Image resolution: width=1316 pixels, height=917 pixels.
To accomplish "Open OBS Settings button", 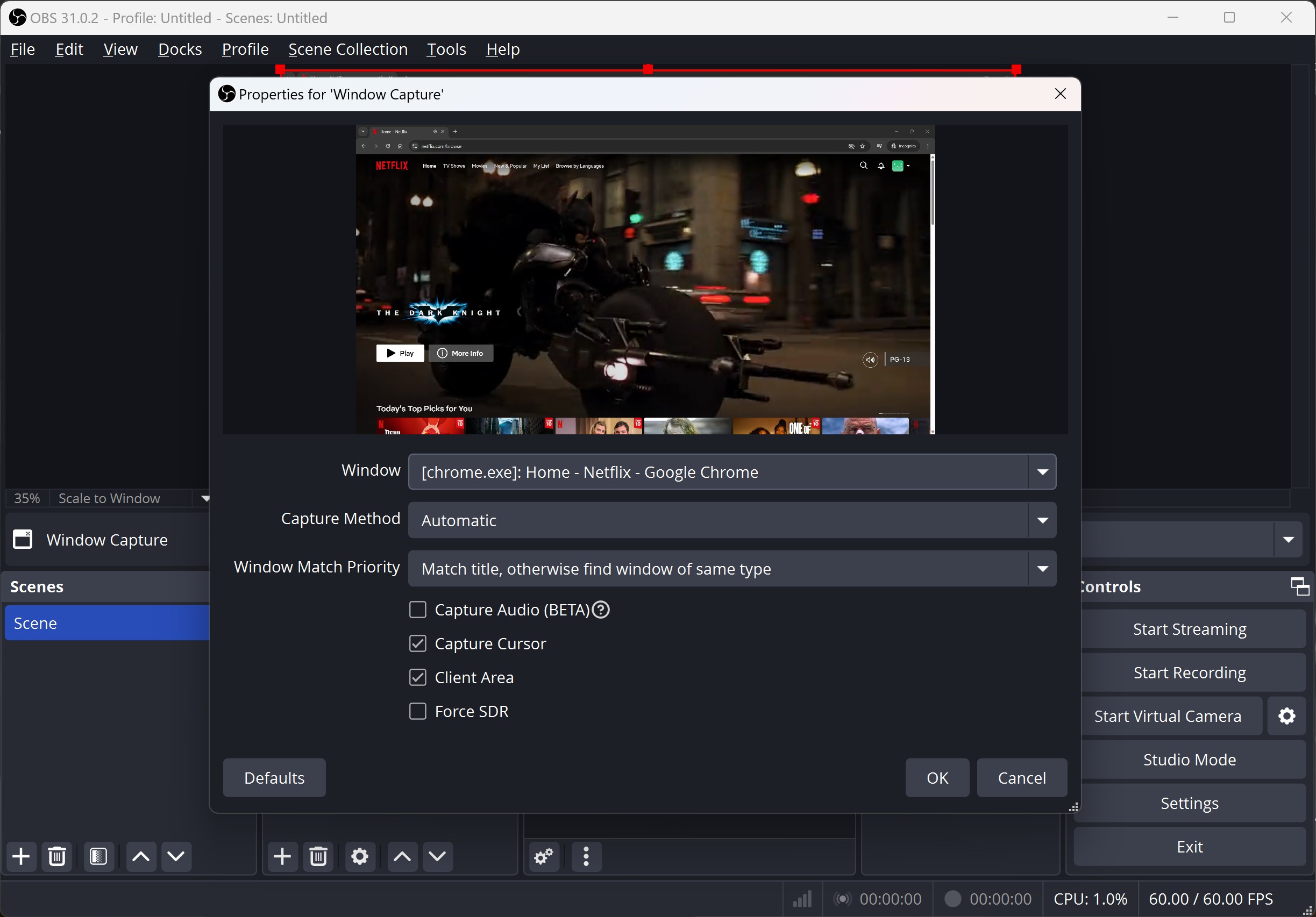I will pos(1189,803).
